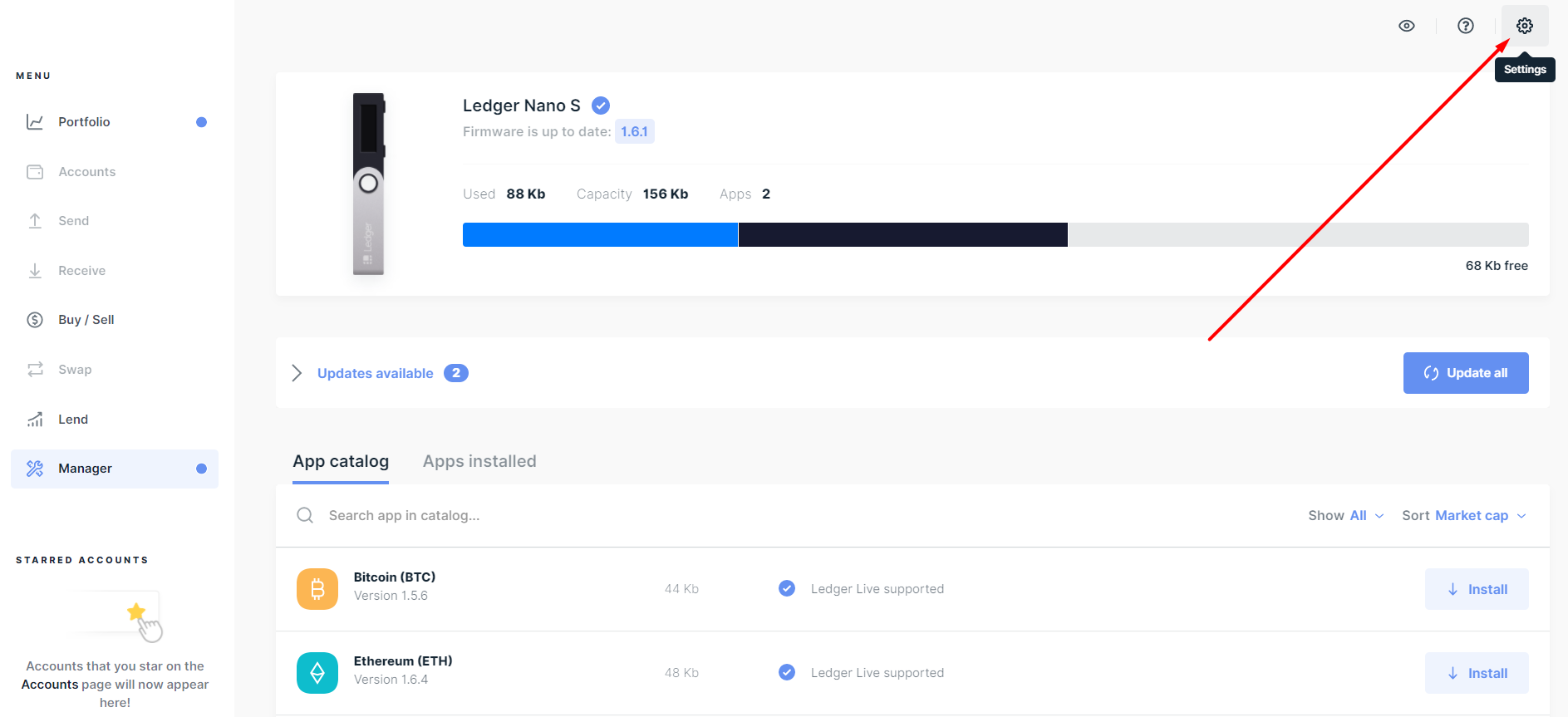The height and width of the screenshot is (717, 1568).
Task: Click the search magnifier icon
Action: pyautogui.click(x=305, y=515)
